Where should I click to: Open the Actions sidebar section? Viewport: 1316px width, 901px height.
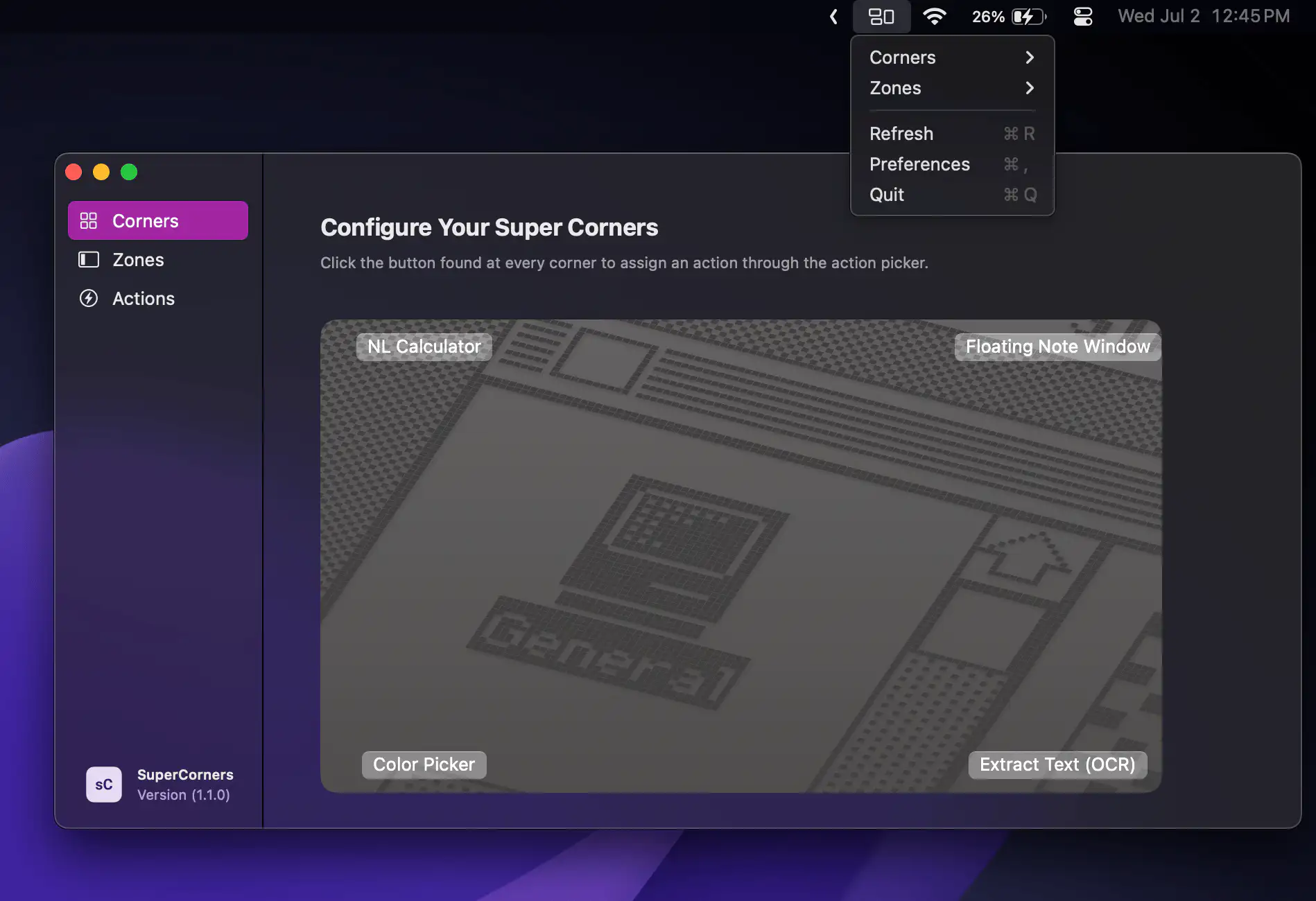pos(158,298)
